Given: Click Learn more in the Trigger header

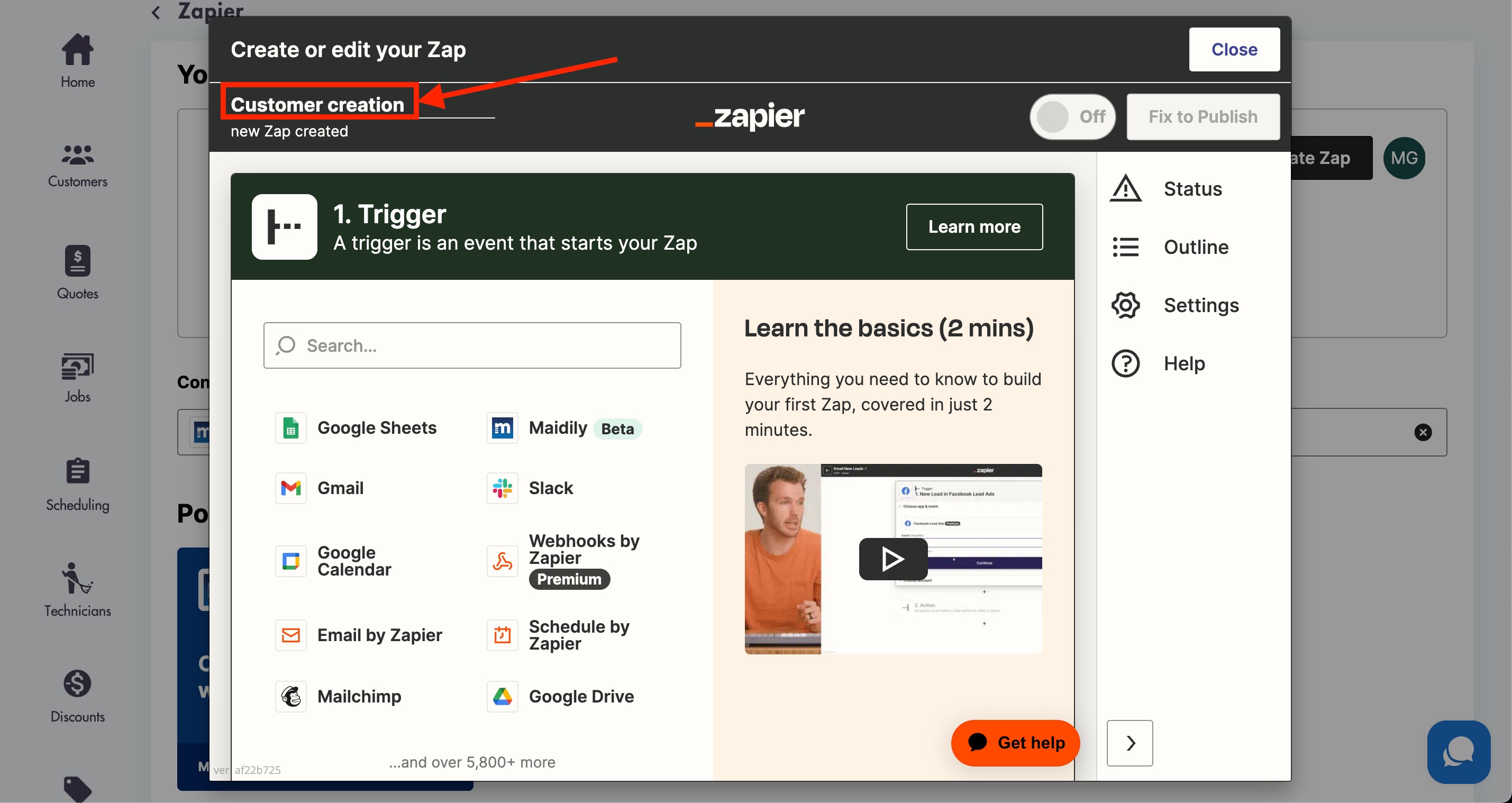Looking at the screenshot, I should [974, 226].
